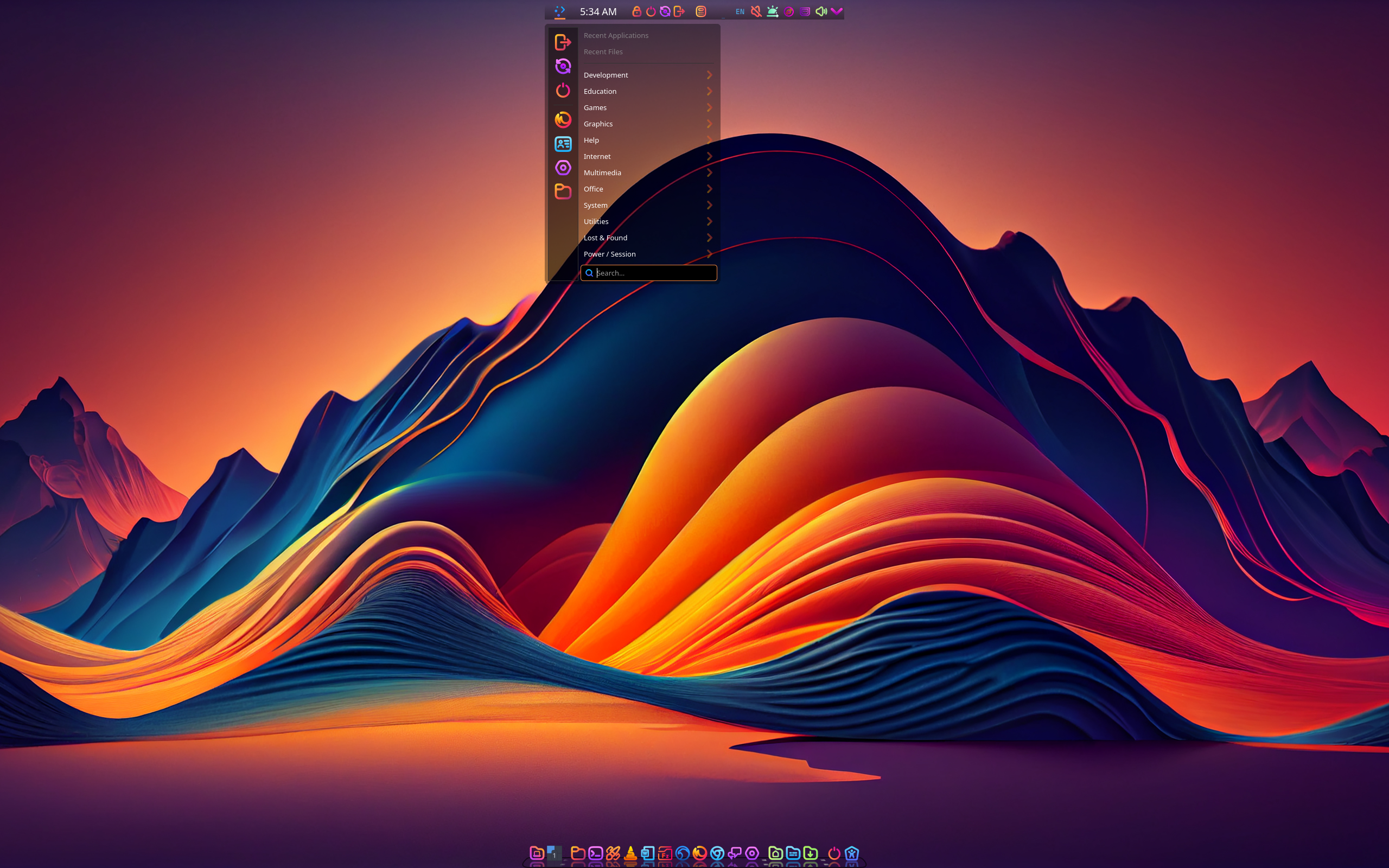Image resolution: width=1389 pixels, height=868 pixels.
Task: Open the Games category
Action: 648,107
